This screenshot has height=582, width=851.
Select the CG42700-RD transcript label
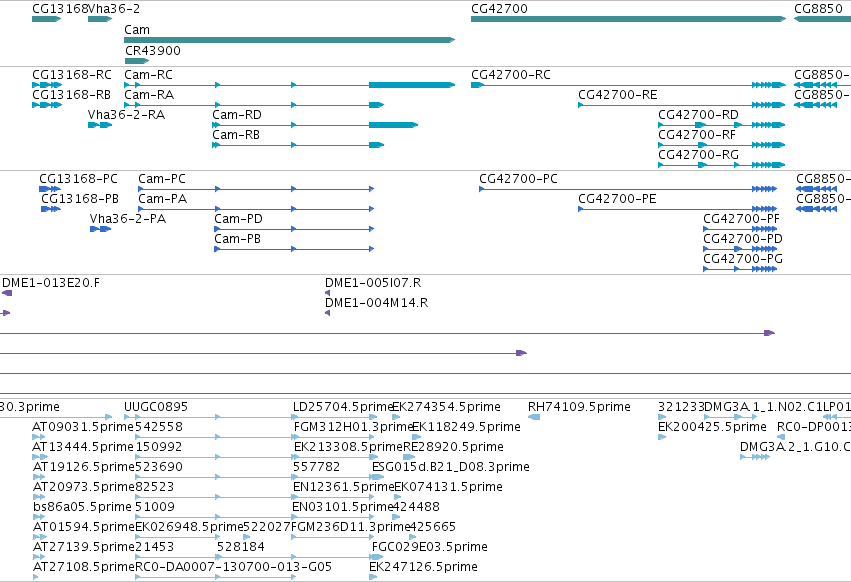(x=698, y=115)
